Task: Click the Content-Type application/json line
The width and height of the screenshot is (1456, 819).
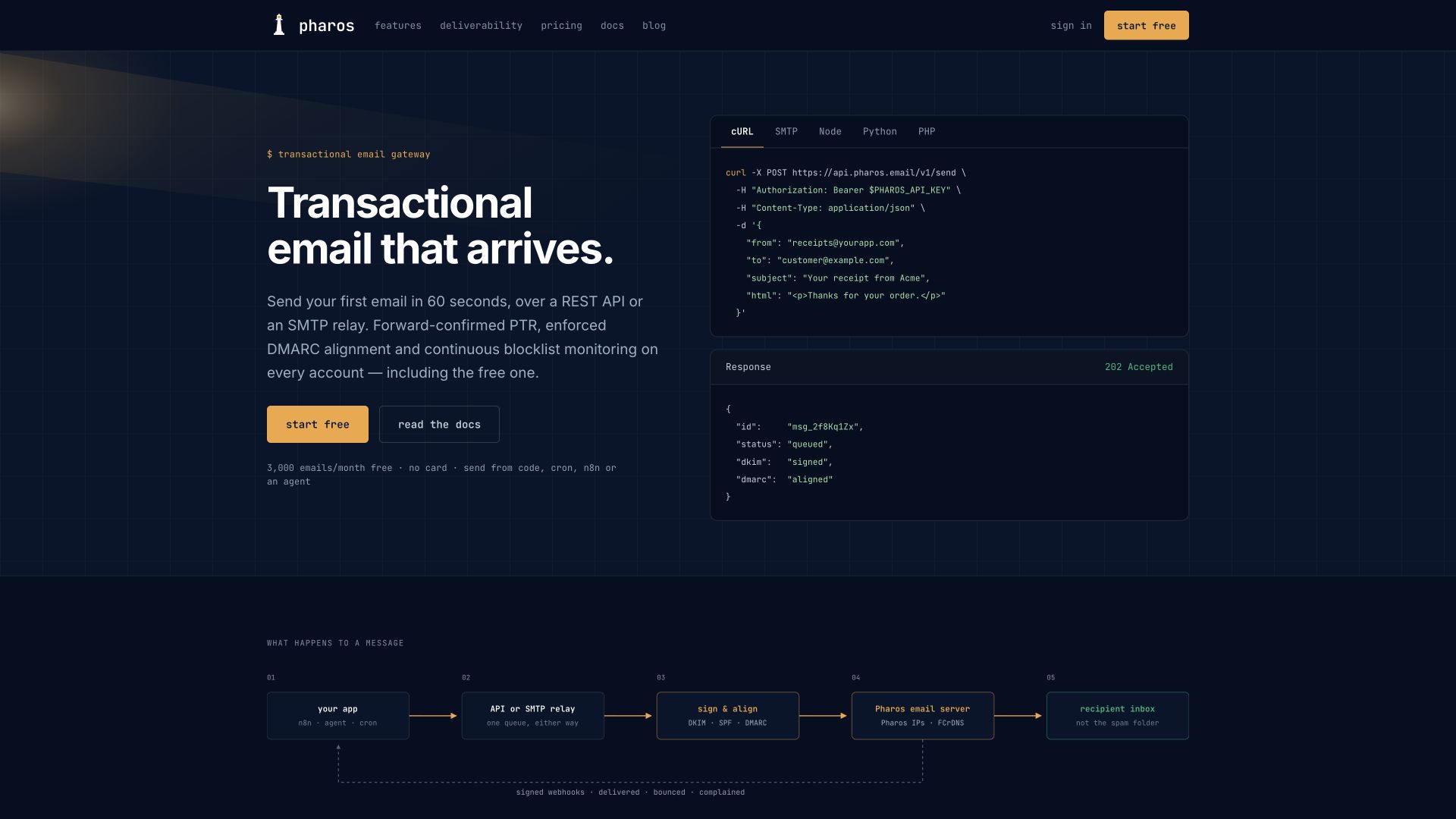Action: point(830,208)
